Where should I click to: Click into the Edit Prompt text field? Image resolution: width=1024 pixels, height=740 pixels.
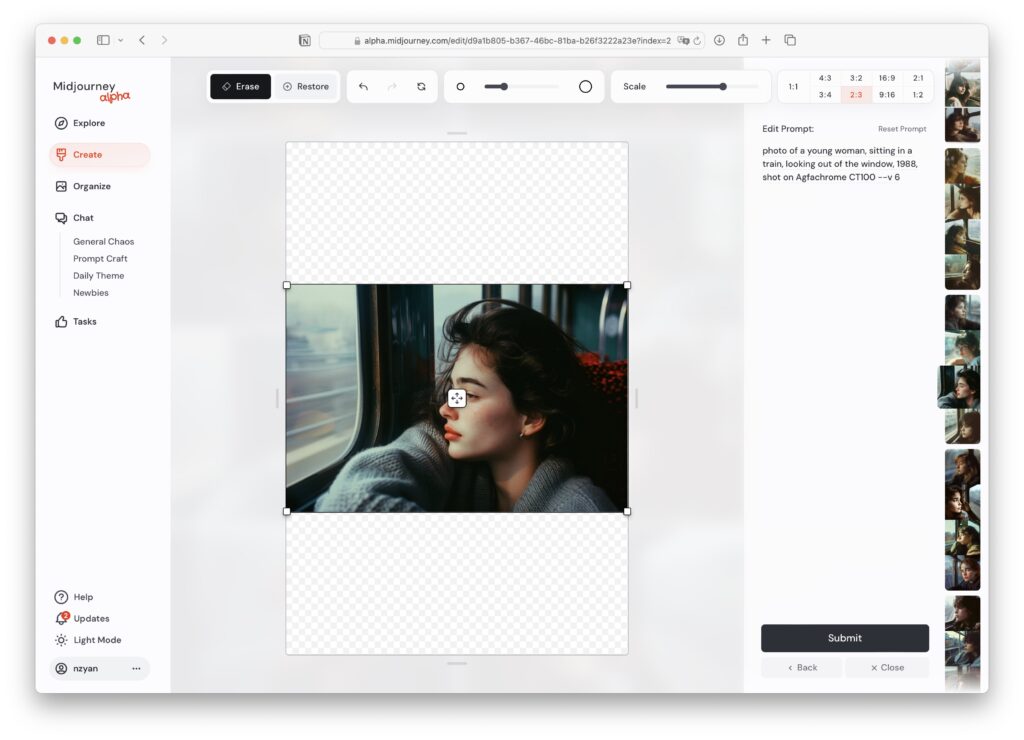[844, 164]
